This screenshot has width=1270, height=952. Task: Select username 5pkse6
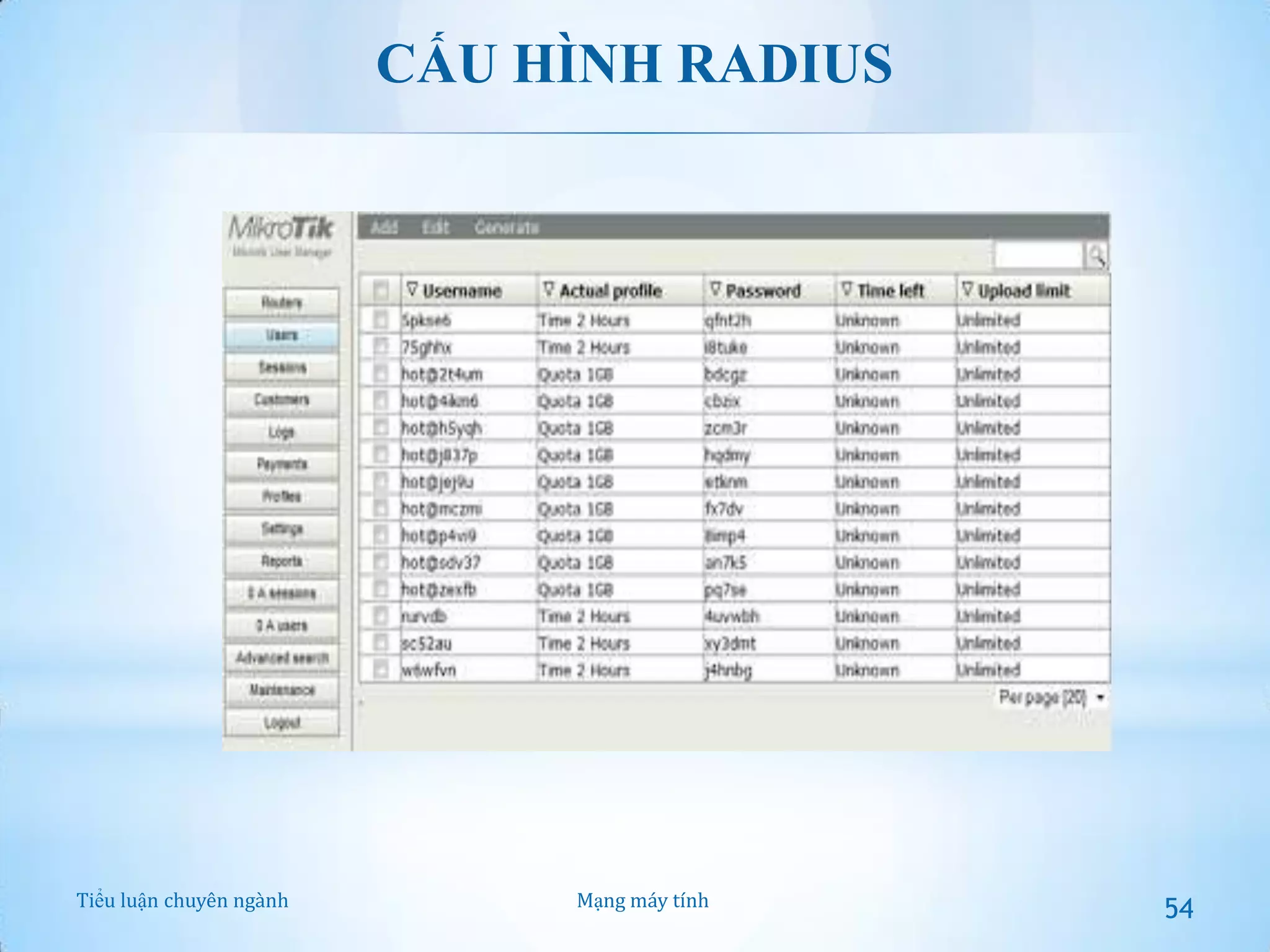(426, 320)
